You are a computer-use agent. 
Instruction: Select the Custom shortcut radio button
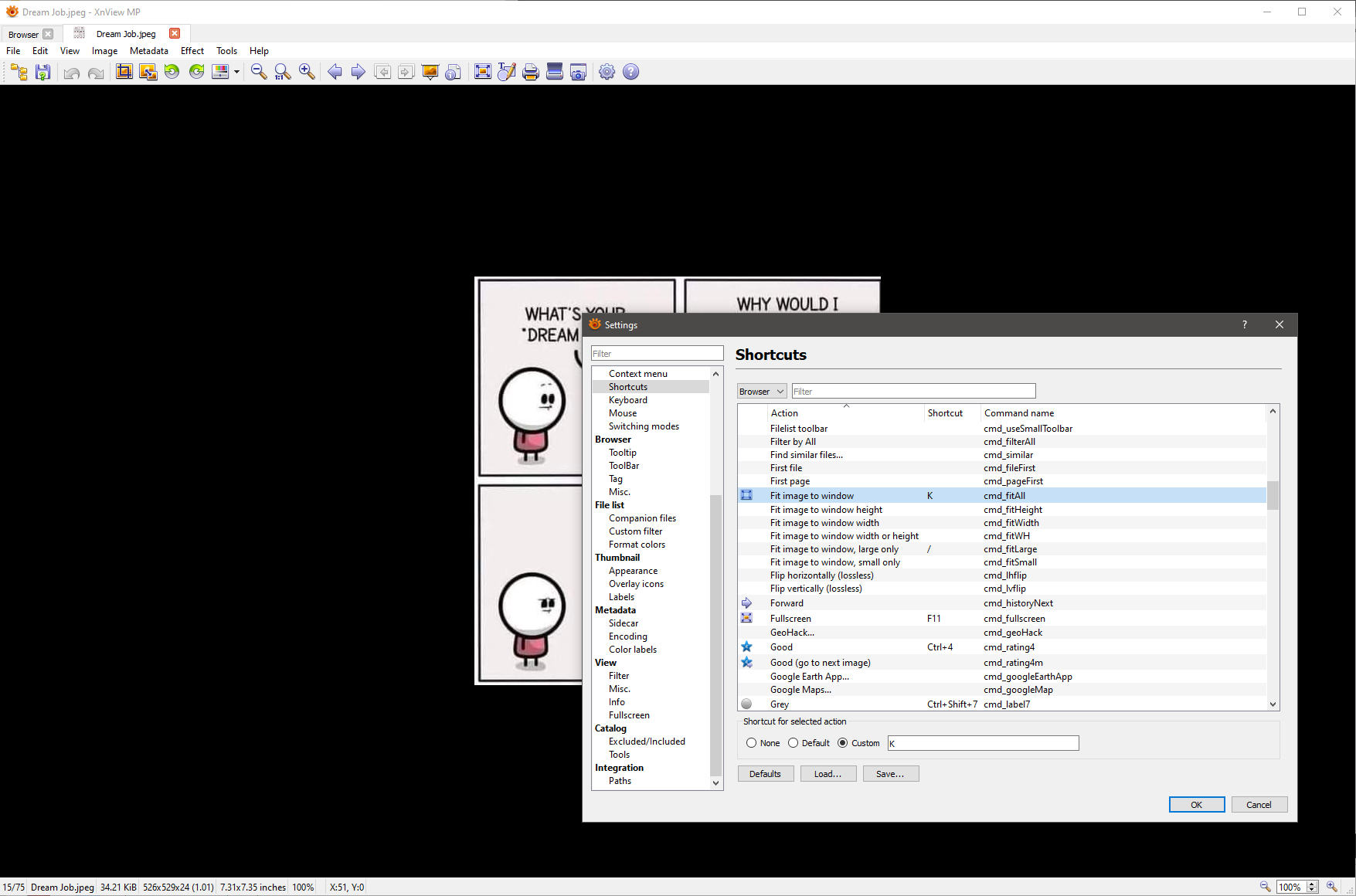click(x=842, y=743)
